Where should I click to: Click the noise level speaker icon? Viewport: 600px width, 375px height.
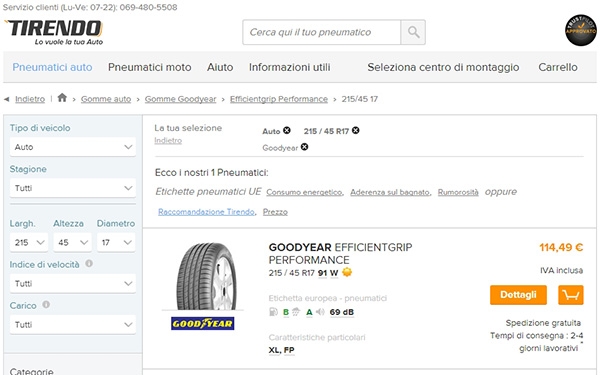(x=320, y=312)
